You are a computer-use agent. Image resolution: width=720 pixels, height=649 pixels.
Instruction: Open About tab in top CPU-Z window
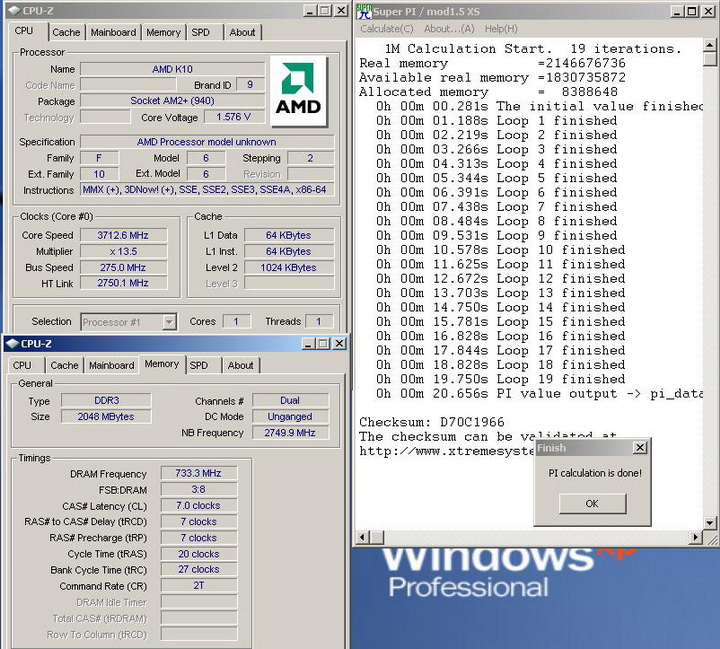(x=242, y=33)
